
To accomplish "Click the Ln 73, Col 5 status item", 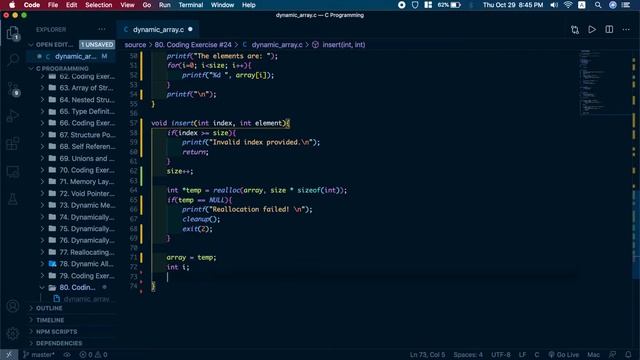I will (x=427, y=354).
